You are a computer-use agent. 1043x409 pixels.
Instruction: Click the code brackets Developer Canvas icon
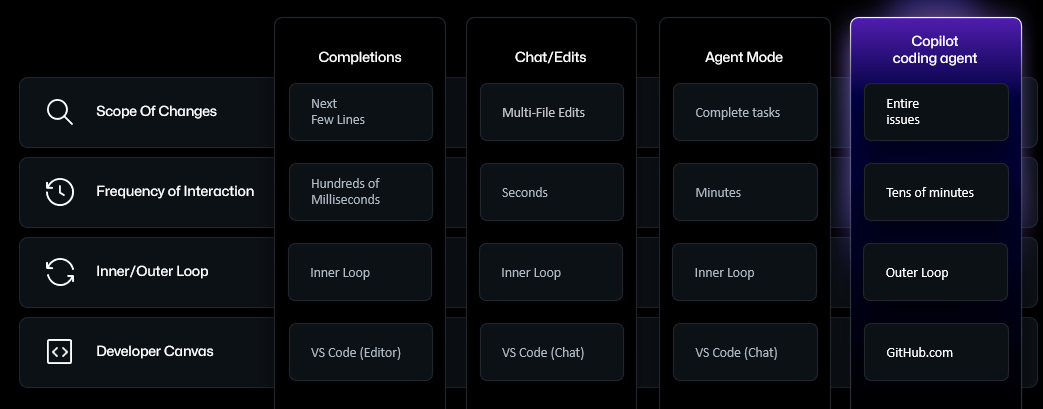pyautogui.click(x=59, y=352)
